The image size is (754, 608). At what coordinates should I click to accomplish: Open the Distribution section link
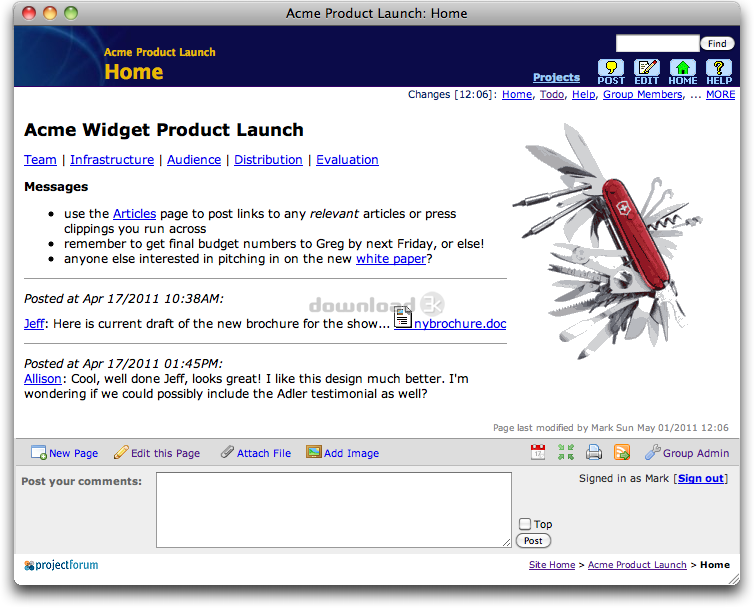pyautogui.click(x=268, y=160)
